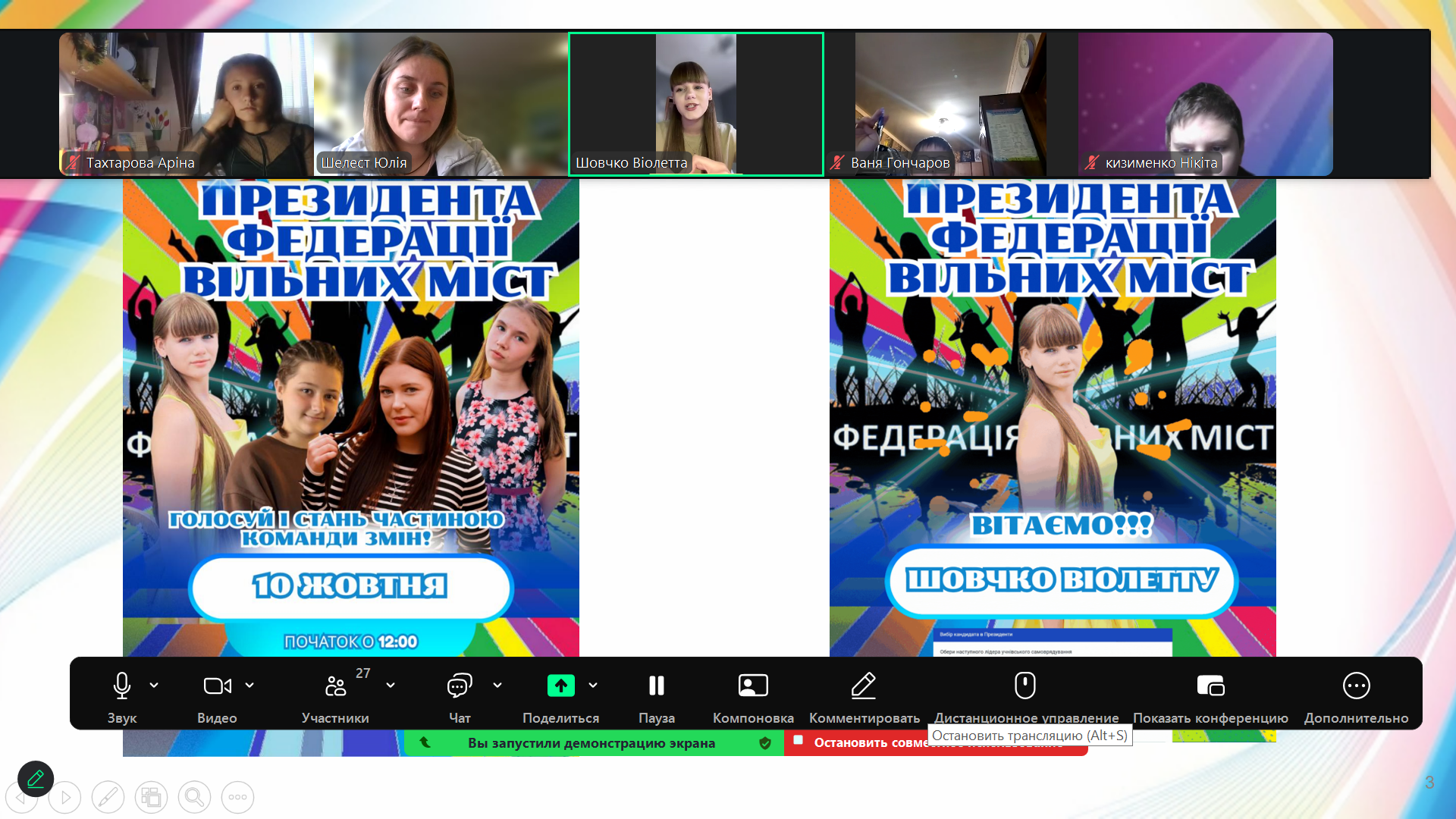The width and height of the screenshot is (1456, 819).
Task: Open the Участники participants panel
Action: click(335, 686)
